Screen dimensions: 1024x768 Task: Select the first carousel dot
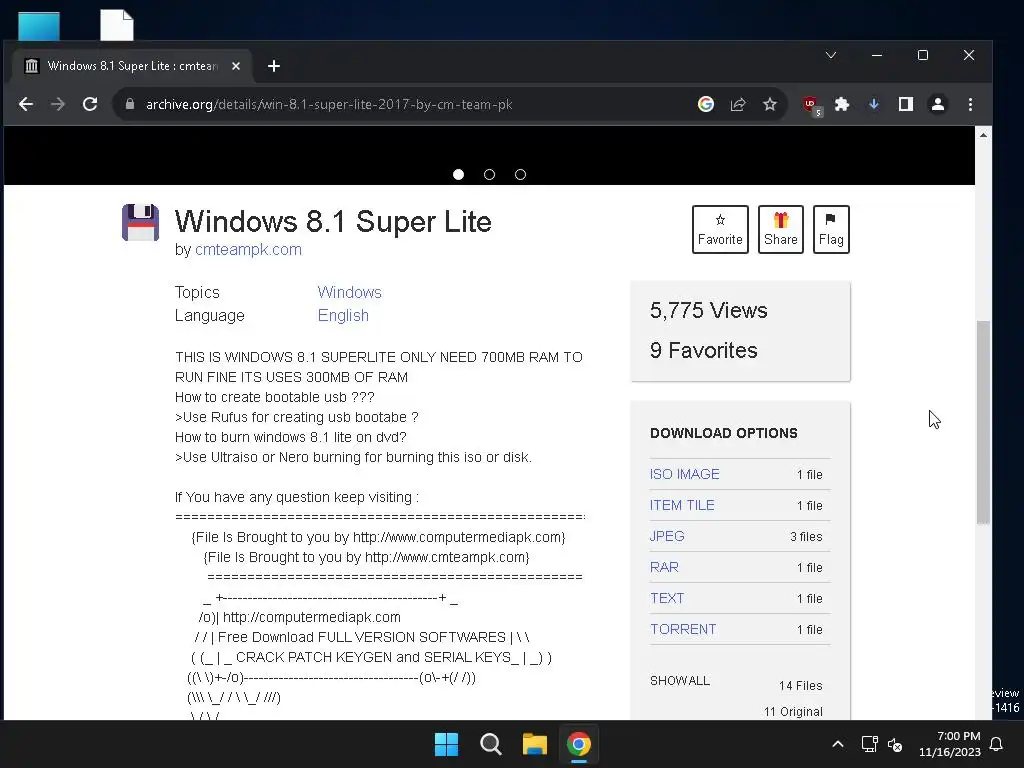pos(458,174)
